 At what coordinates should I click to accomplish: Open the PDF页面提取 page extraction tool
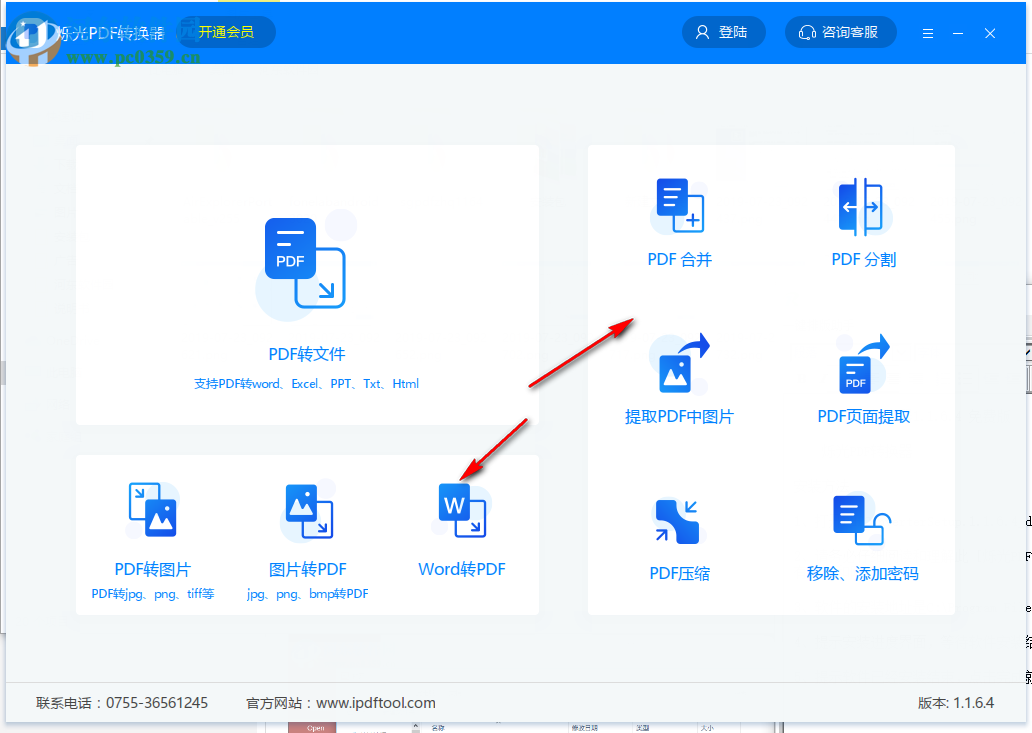click(x=862, y=378)
